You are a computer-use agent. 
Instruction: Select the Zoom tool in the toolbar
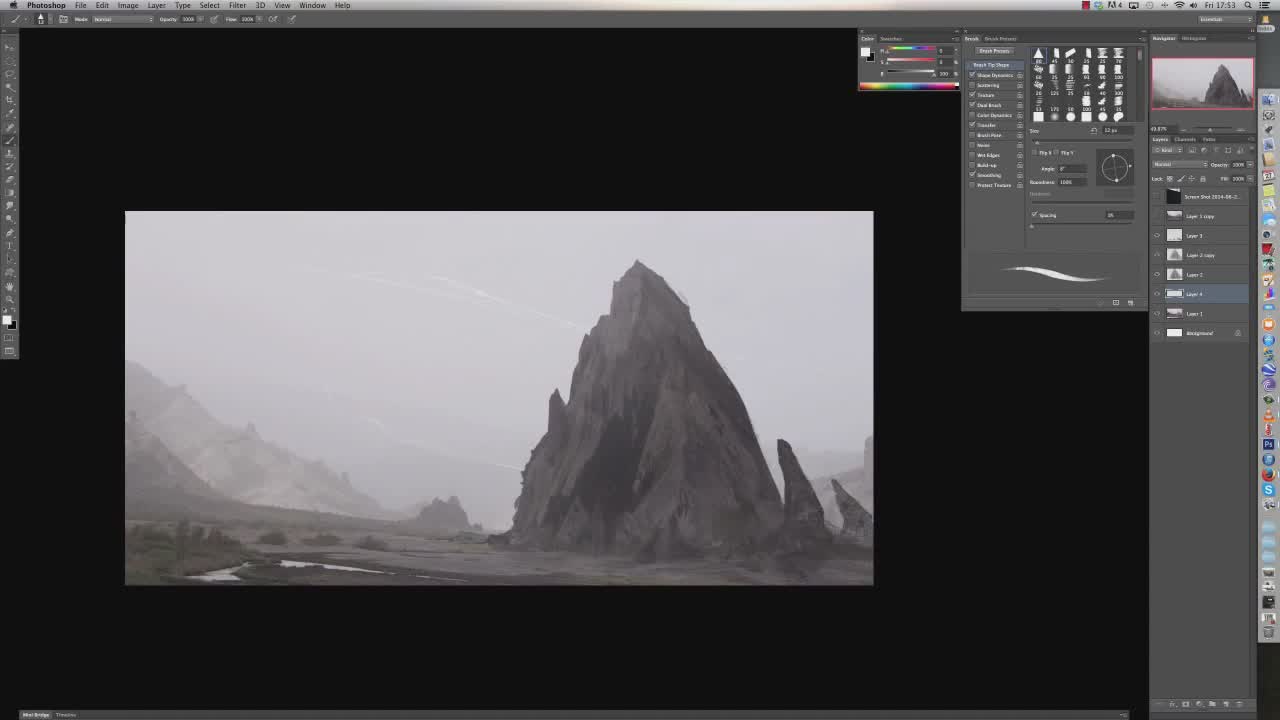tap(10, 298)
